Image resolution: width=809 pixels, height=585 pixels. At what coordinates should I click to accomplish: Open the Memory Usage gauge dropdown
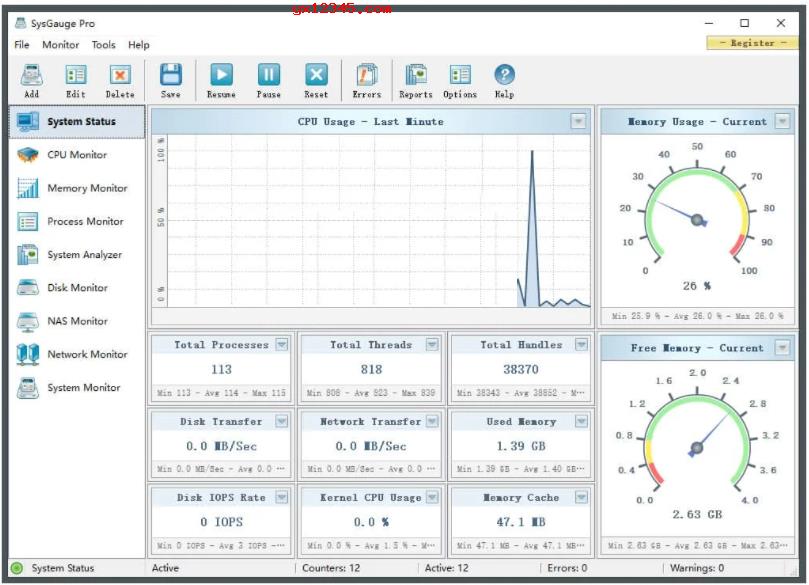(783, 121)
